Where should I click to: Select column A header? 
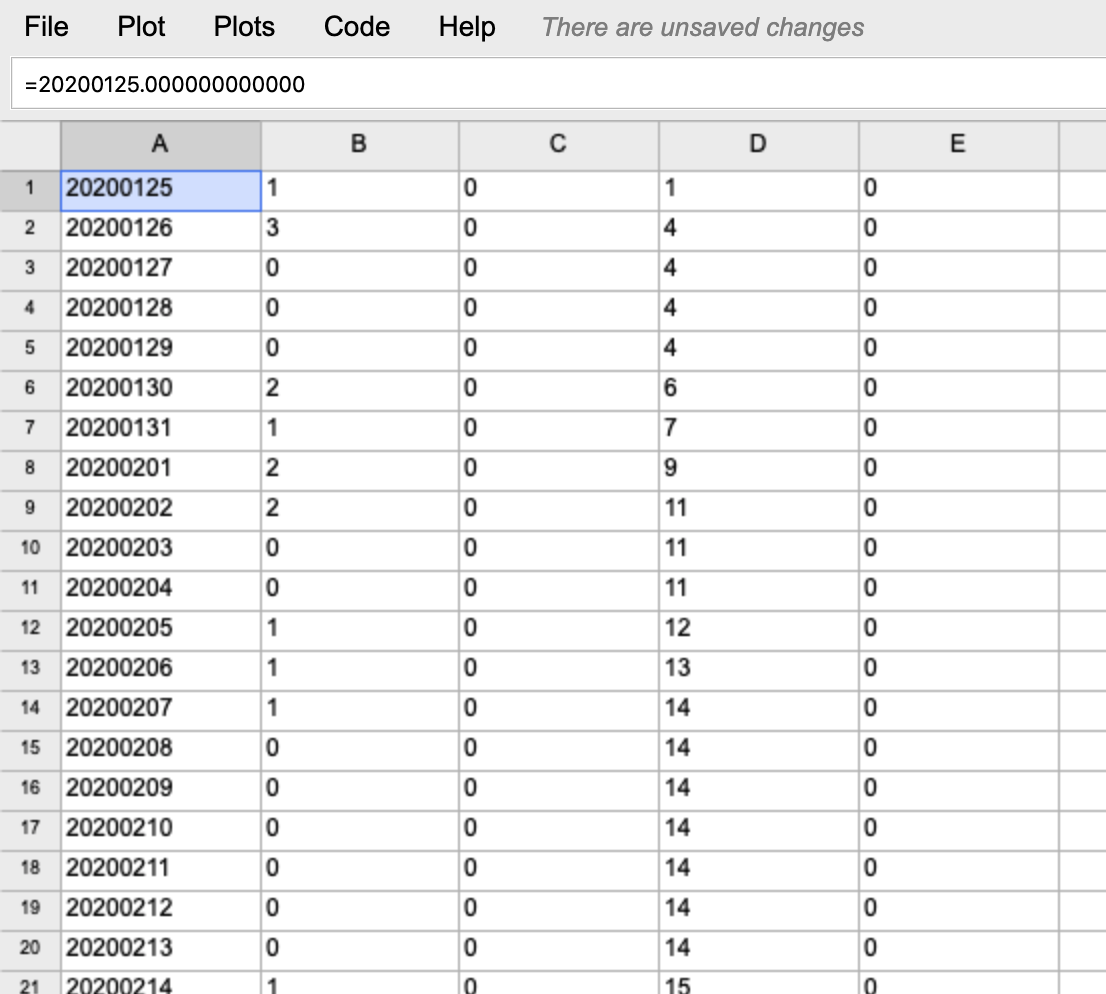point(161,145)
